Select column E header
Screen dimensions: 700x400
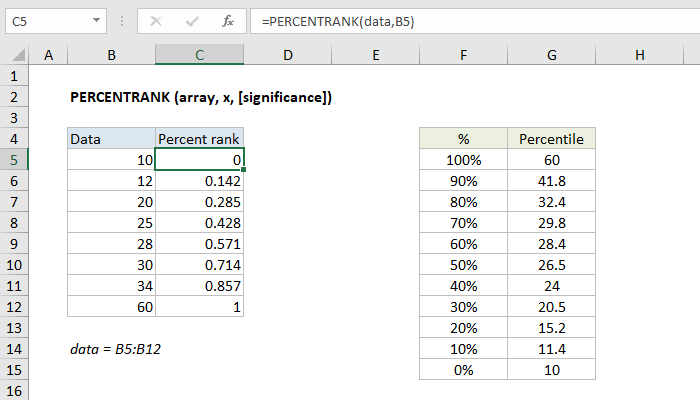[x=376, y=55]
